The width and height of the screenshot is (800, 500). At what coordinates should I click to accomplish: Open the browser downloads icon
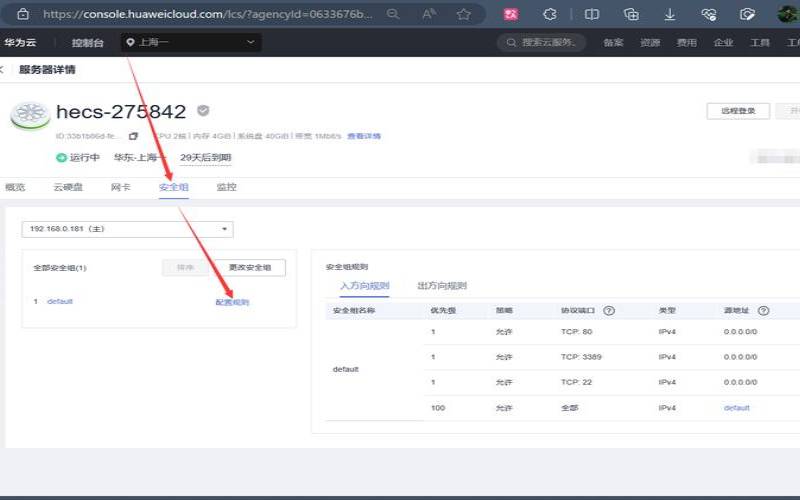coord(670,15)
